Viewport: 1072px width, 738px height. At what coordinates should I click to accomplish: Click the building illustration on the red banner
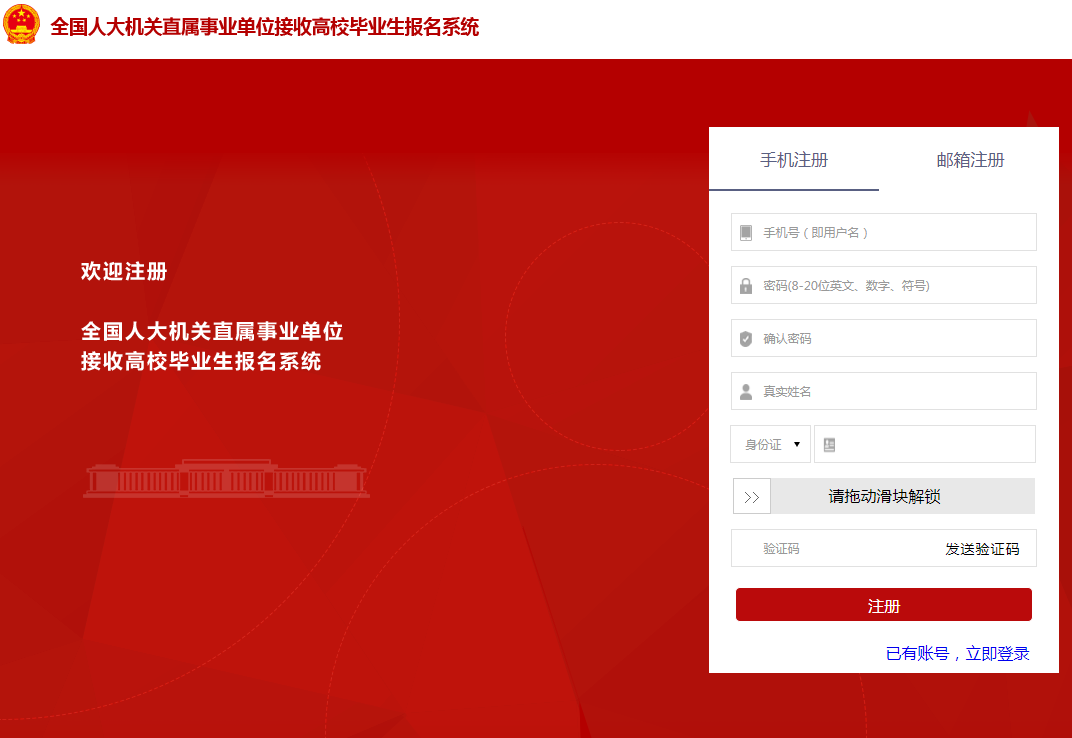227,480
